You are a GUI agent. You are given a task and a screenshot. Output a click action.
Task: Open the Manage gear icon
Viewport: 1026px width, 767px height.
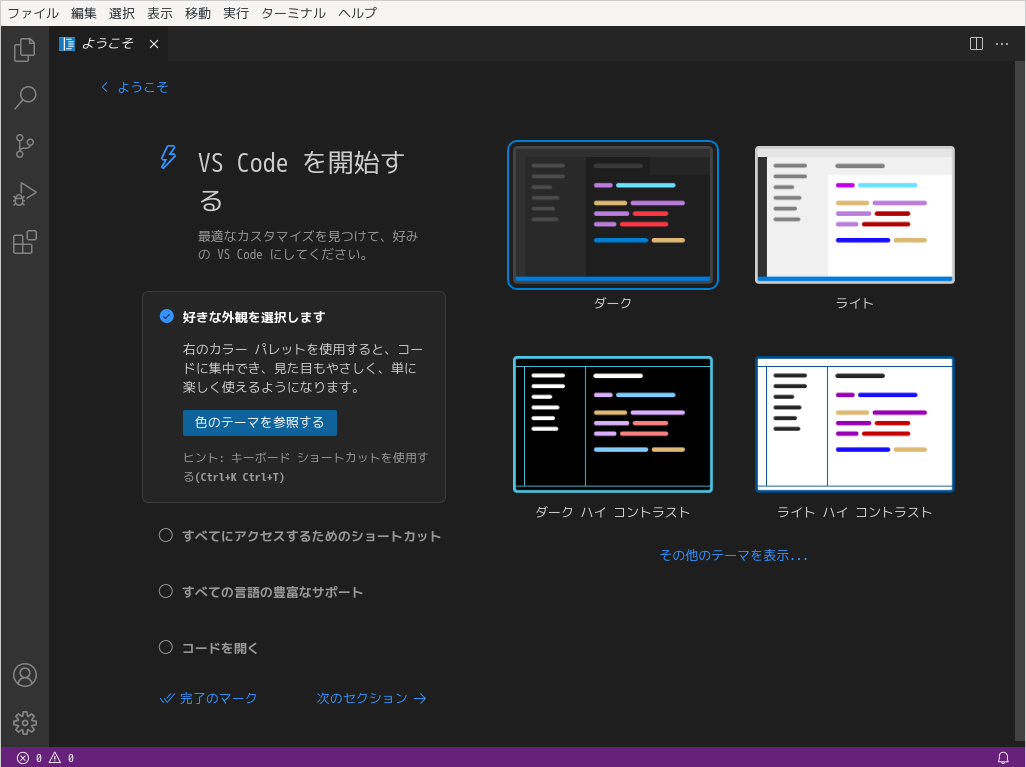(25, 723)
